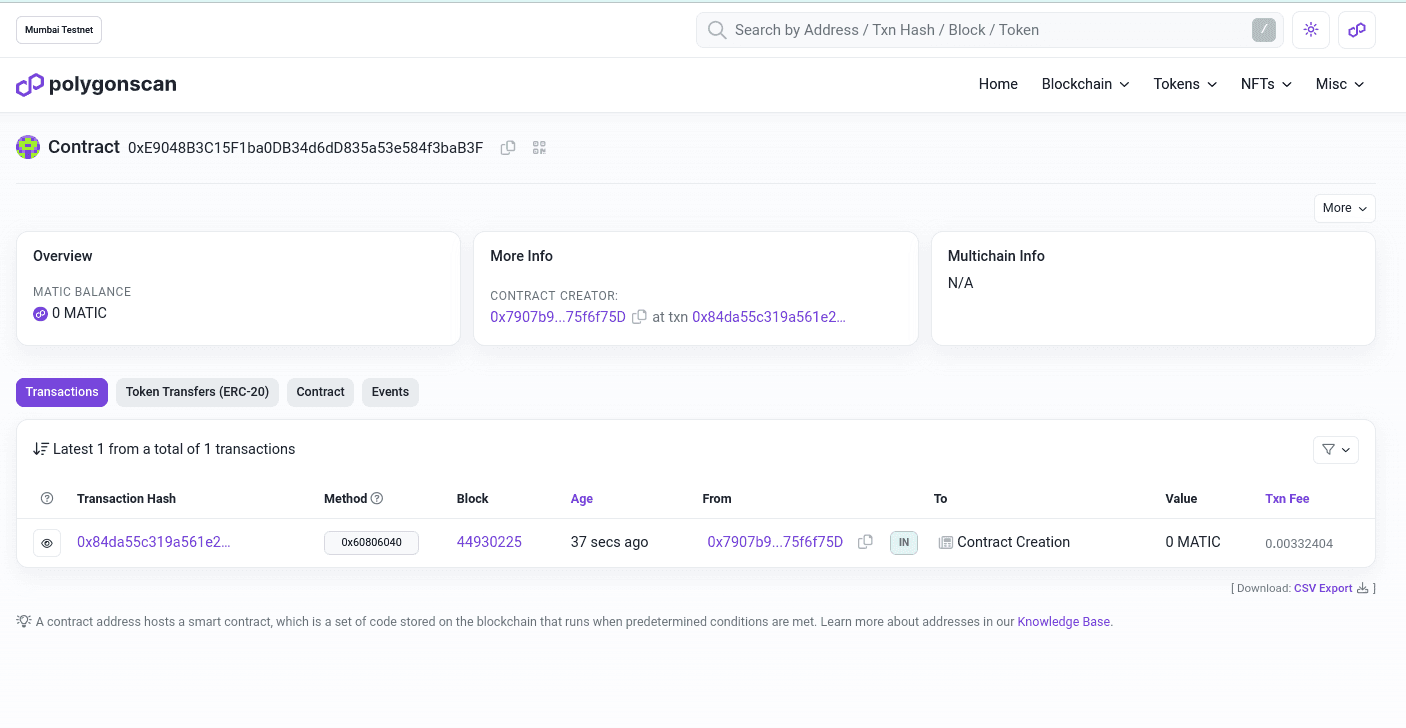The height and width of the screenshot is (728, 1406).
Task: Click the contract creation document icon
Action: pos(945,542)
